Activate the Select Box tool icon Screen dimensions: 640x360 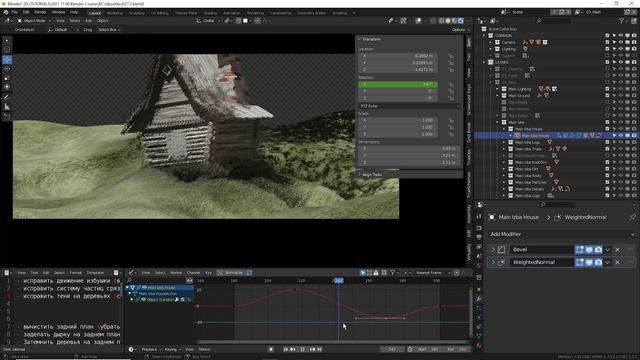7,40
